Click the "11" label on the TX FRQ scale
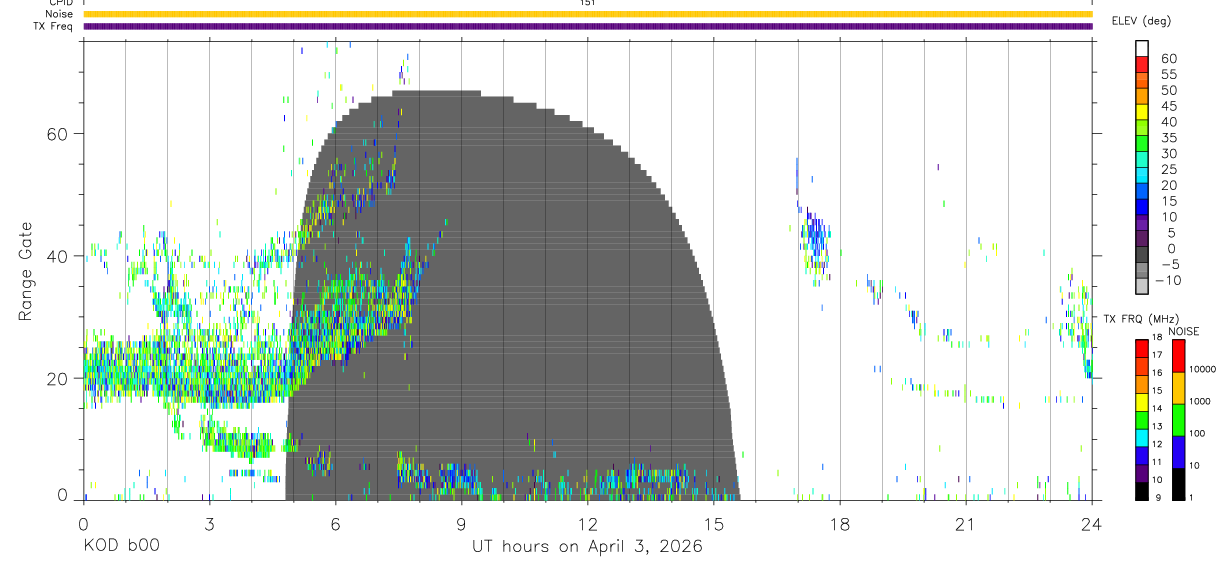Screen dimensions: 1228x567 pos(1158,462)
